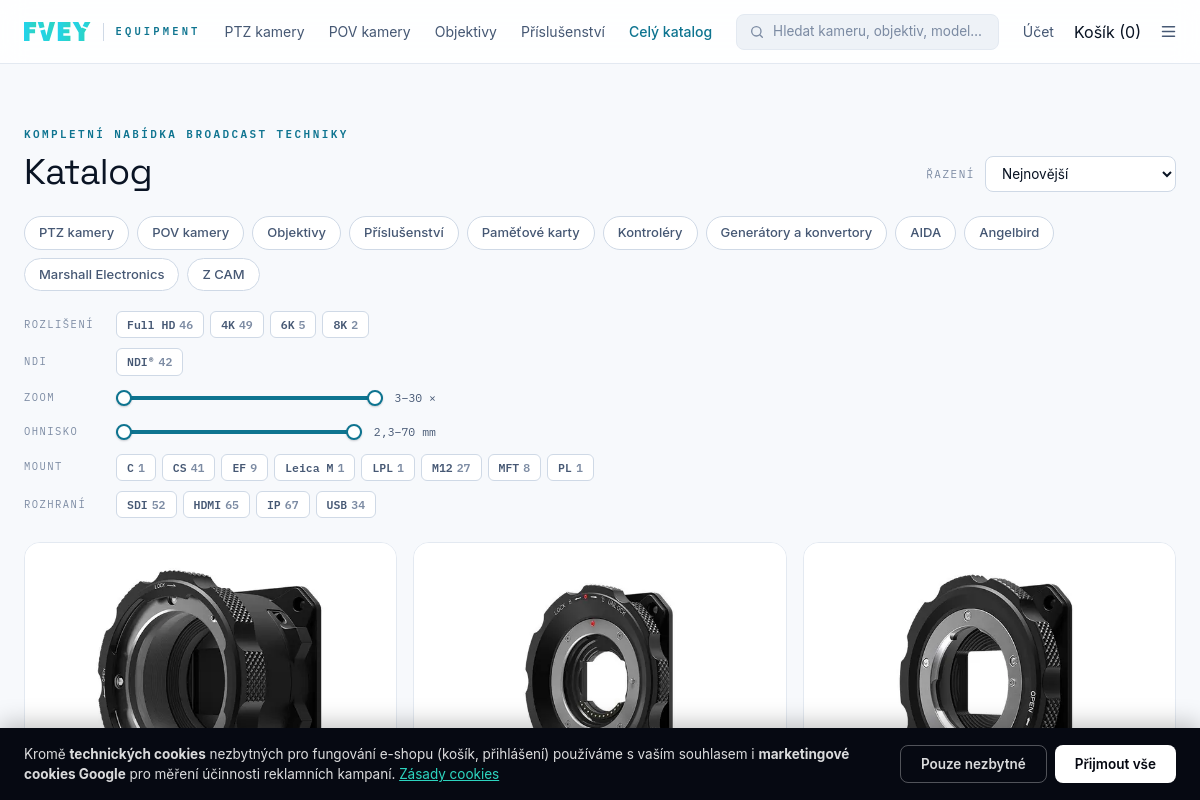Open the Účet account link
1200x800 pixels.
coord(1038,32)
